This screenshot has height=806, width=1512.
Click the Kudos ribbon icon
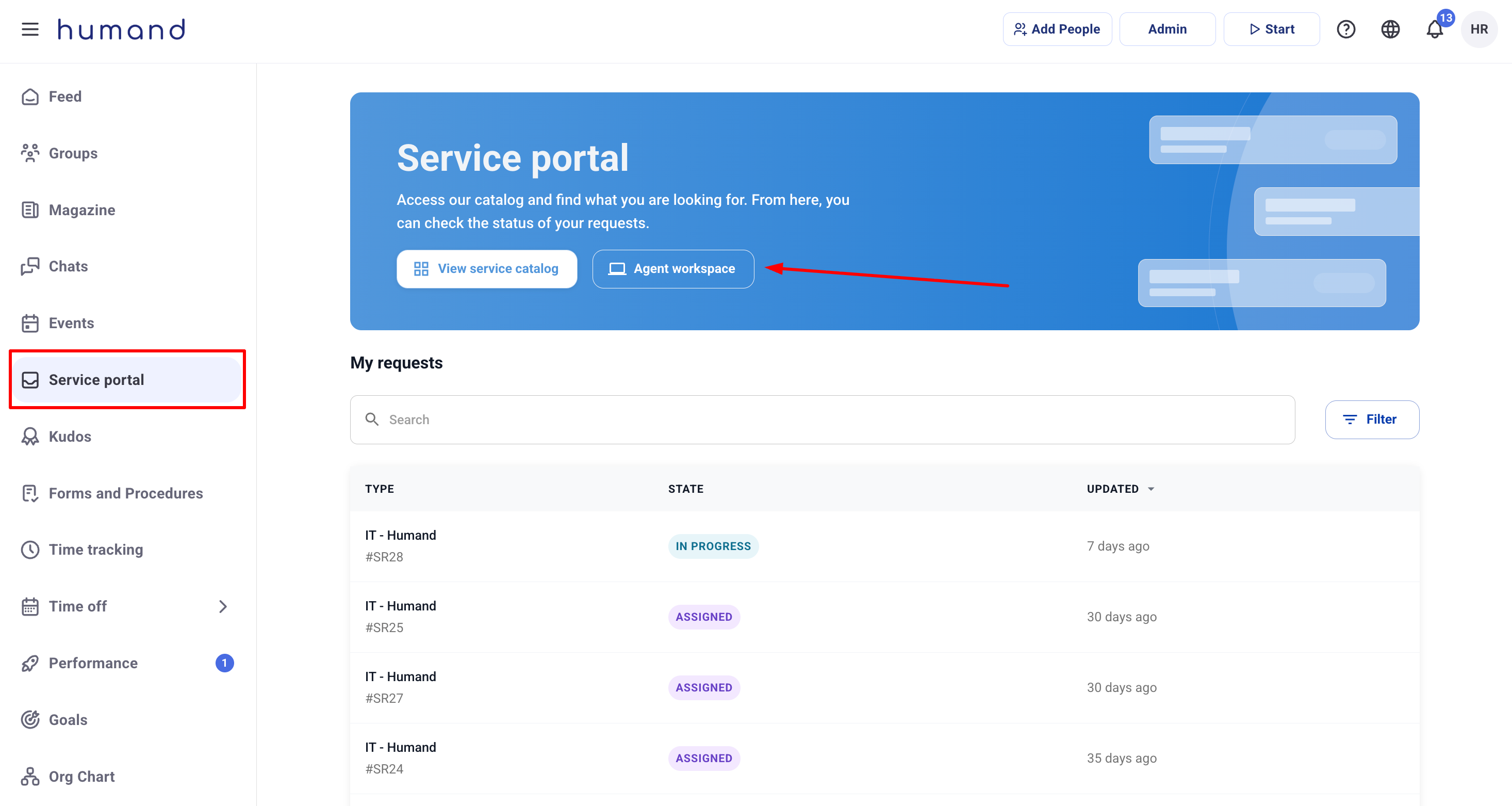tap(30, 437)
